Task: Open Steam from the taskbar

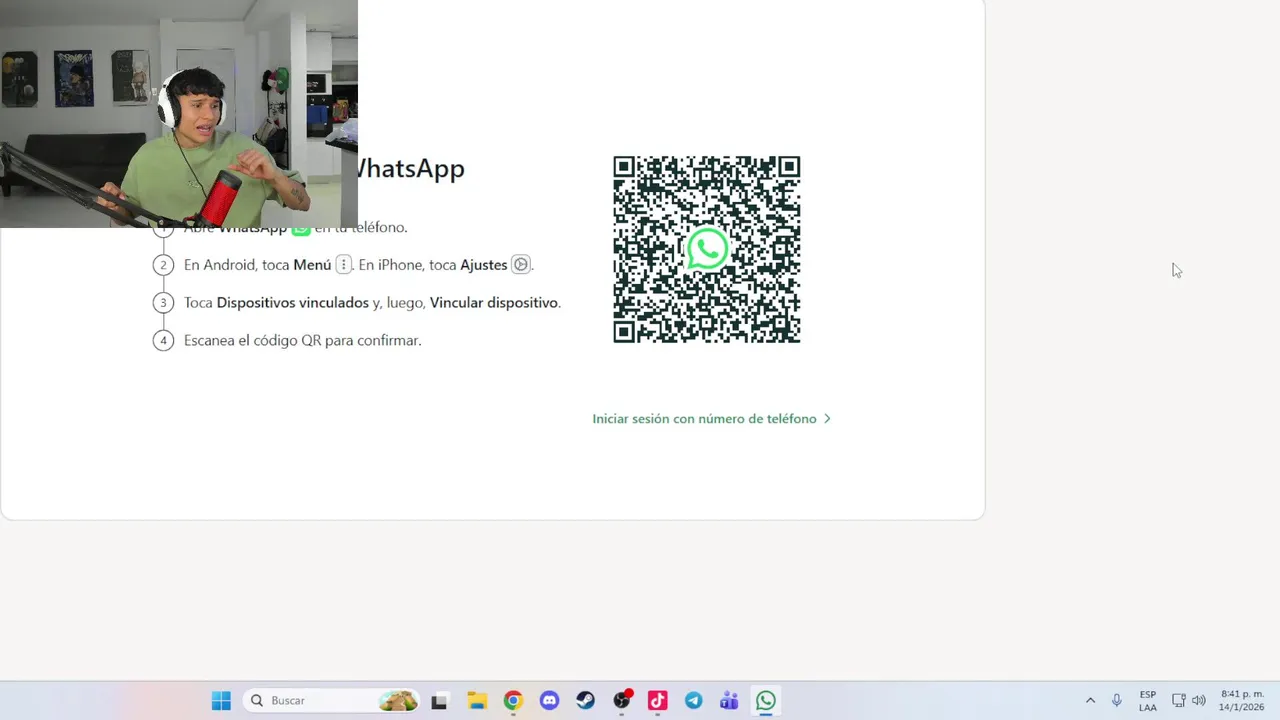Action: pyautogui.click(x=585, y=701)
